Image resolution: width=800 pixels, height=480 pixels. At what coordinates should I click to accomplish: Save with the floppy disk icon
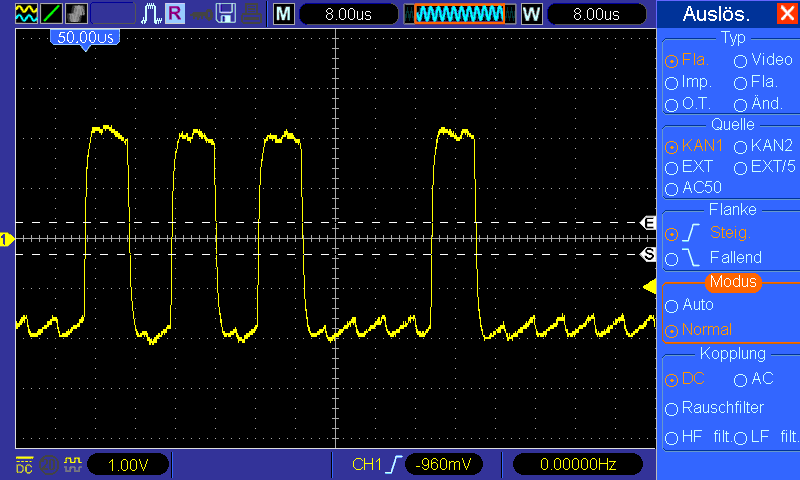(x=226, y=14)
